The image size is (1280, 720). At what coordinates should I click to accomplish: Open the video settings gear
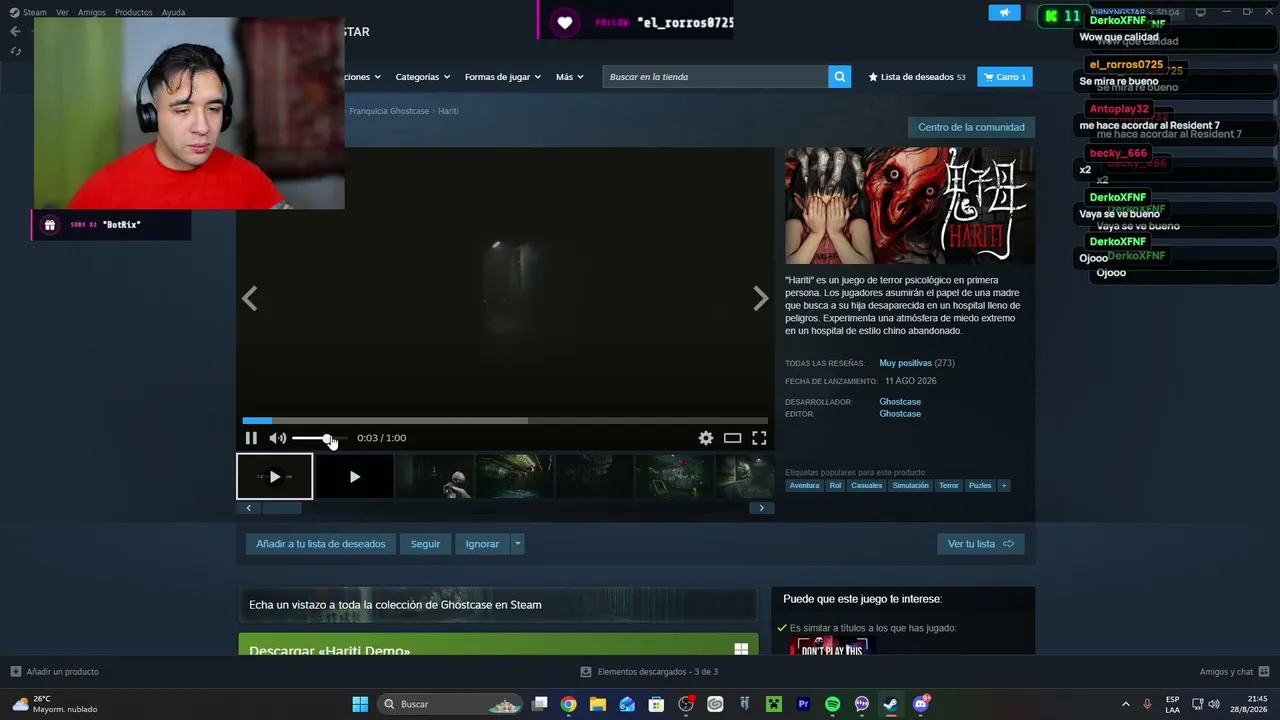(706, 438)
